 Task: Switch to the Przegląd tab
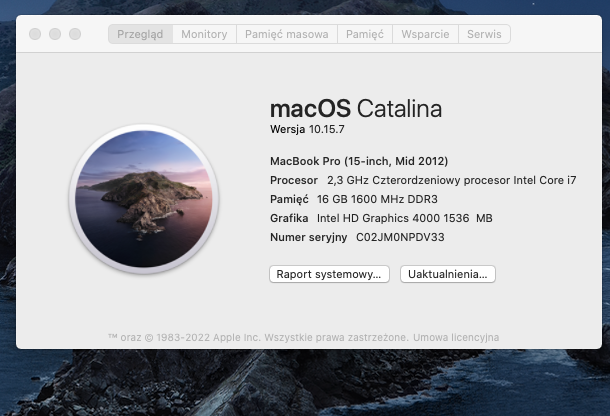click(x=140, y=34)
